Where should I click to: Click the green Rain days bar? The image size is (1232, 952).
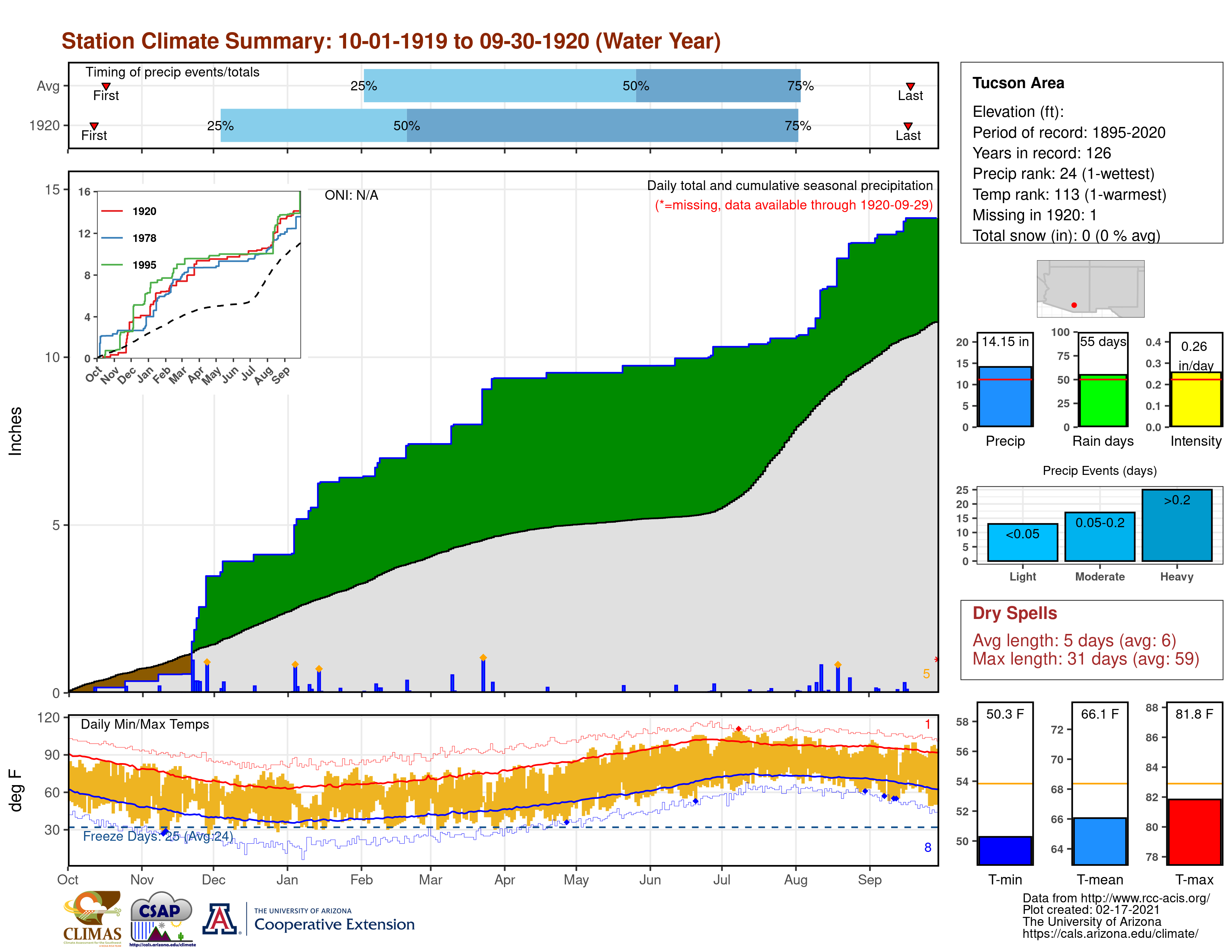[x=1103, y=401]
